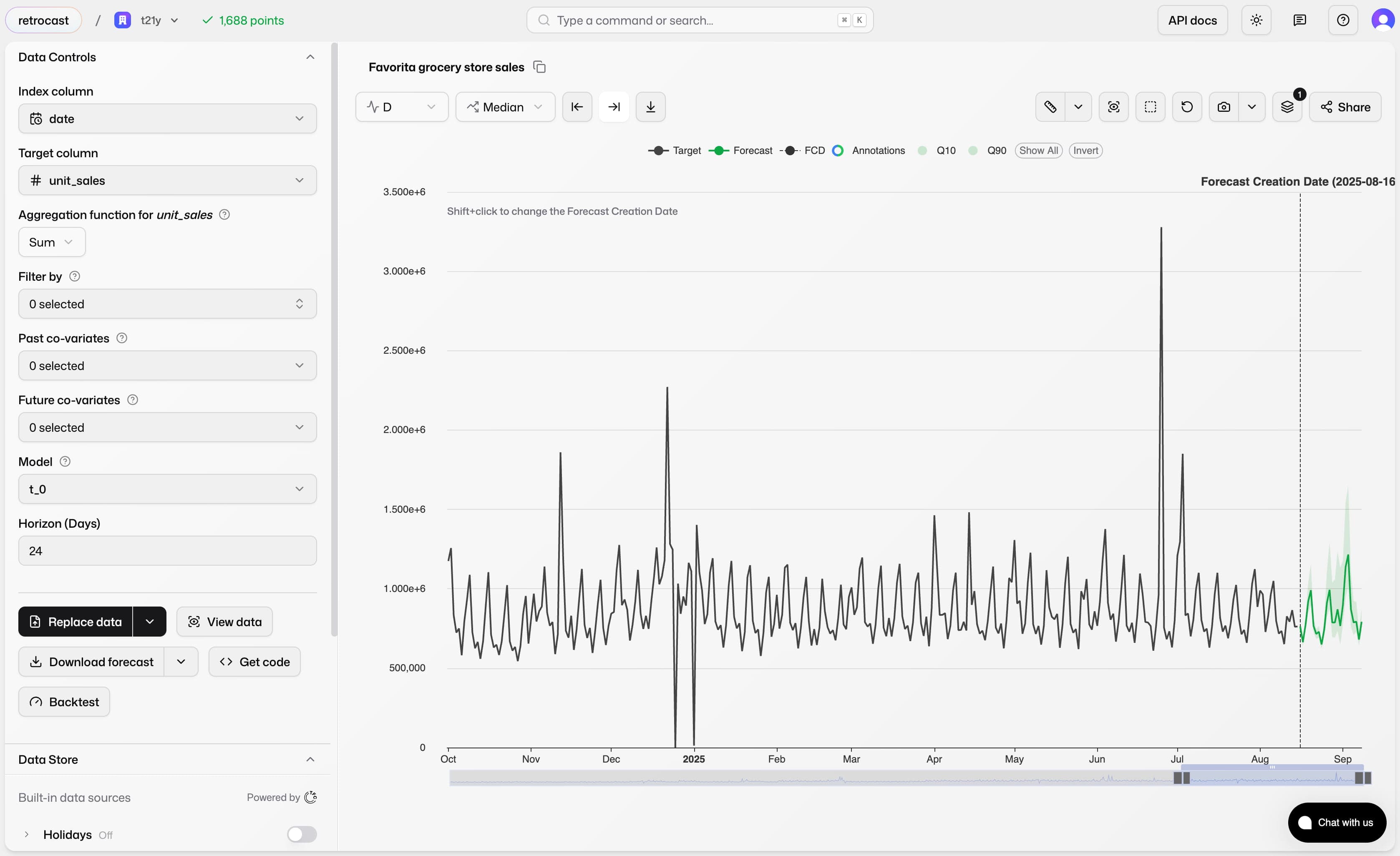Show help for Aggregation function
The height and width of the screenshot is (856, 1400).
(x=224, y=215)
